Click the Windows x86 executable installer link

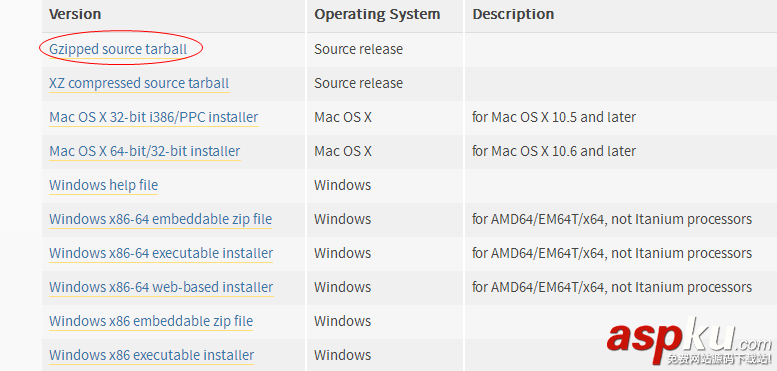pos(152,355)
